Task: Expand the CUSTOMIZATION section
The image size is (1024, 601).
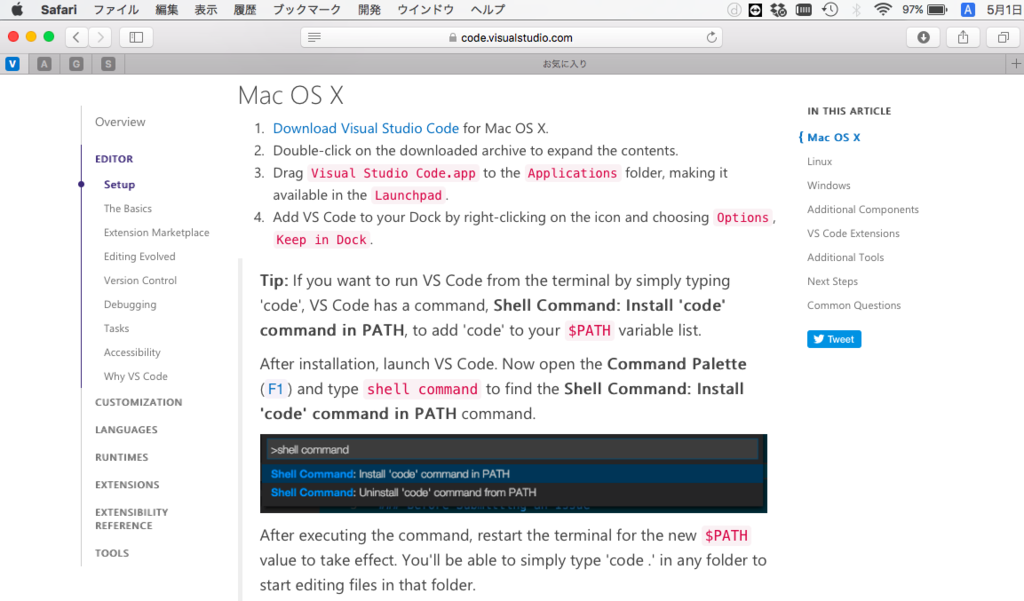Action: pyautogui.click(x=138, y=402)
